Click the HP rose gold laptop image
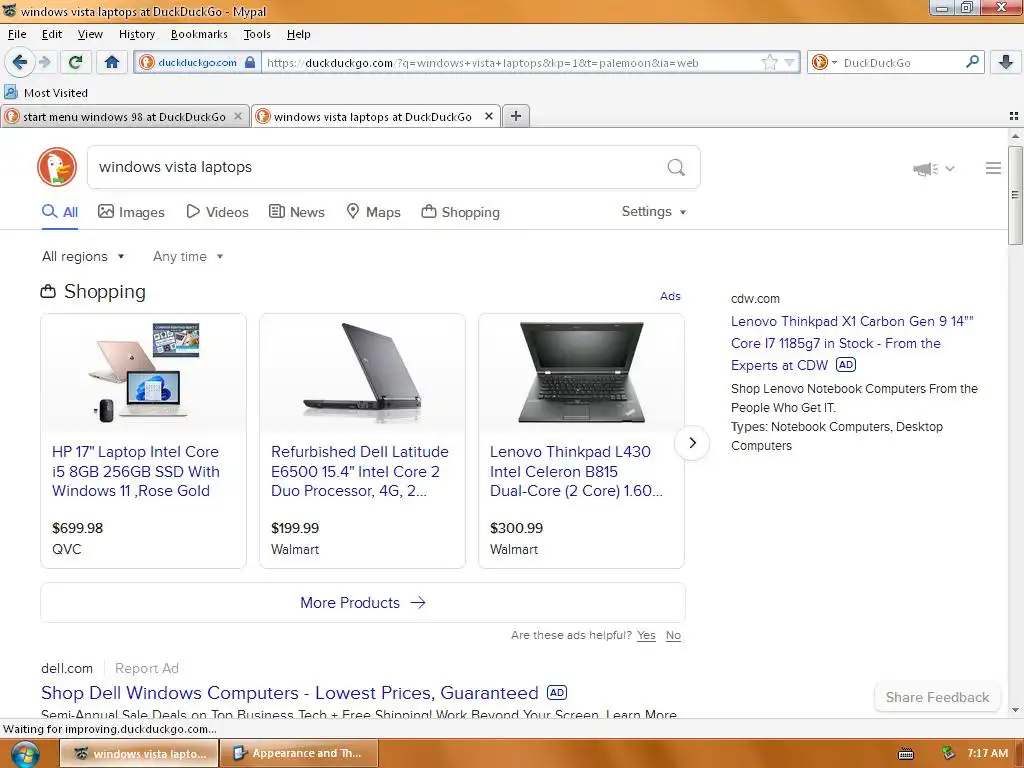 point(144,373)
